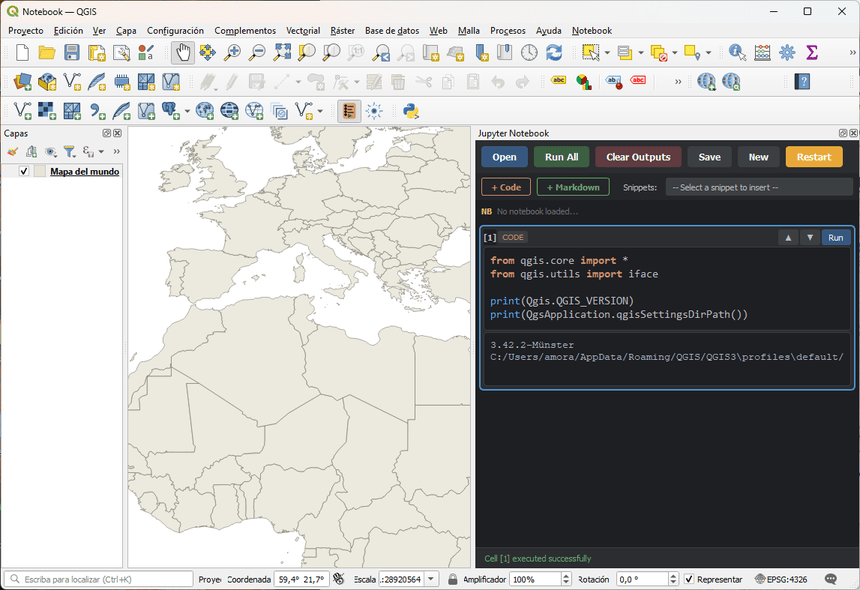Open the Select Features tool dropdown arrow

(607, 53)
